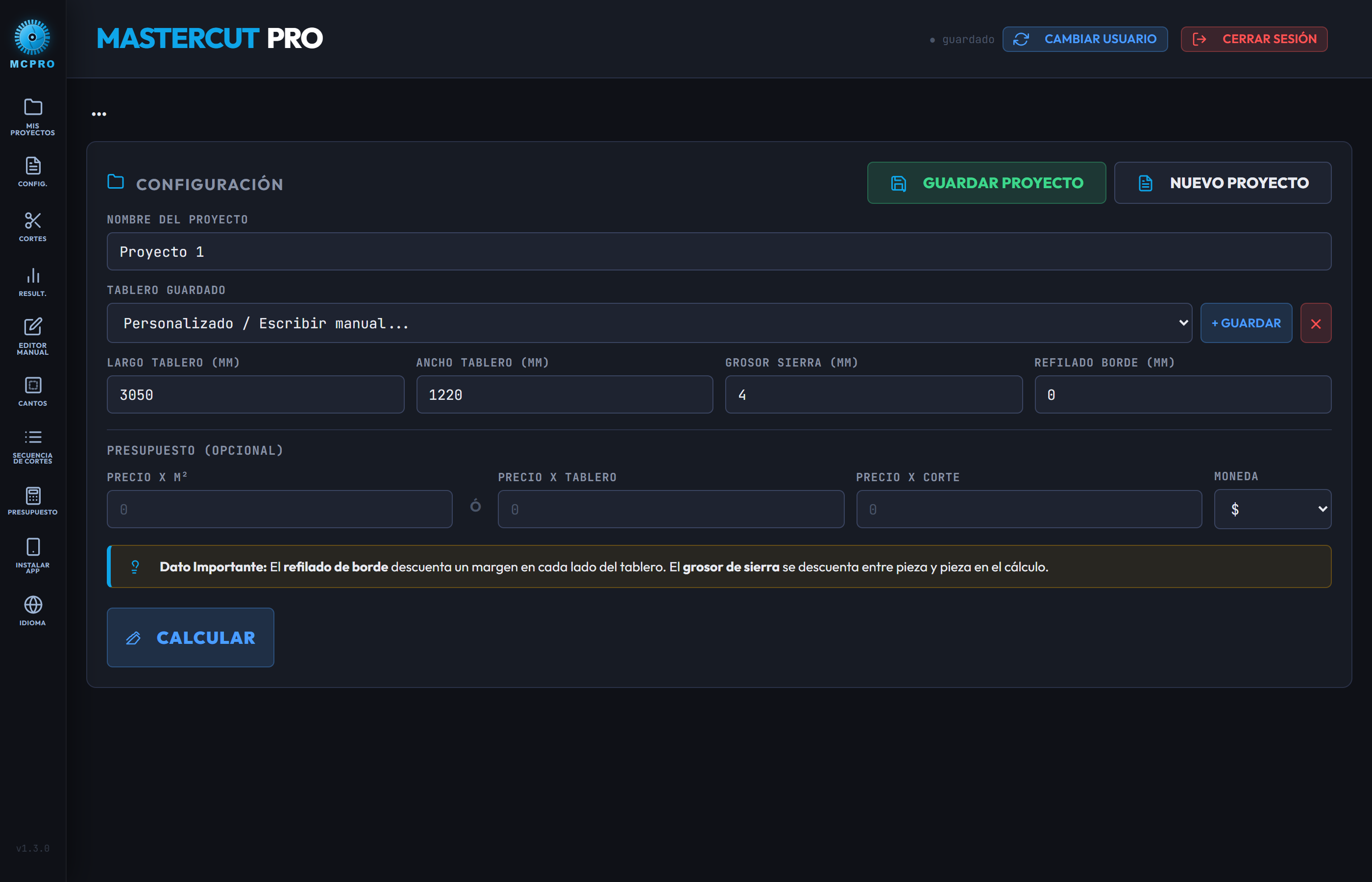Open the Editor Manual section

point(33,337)
